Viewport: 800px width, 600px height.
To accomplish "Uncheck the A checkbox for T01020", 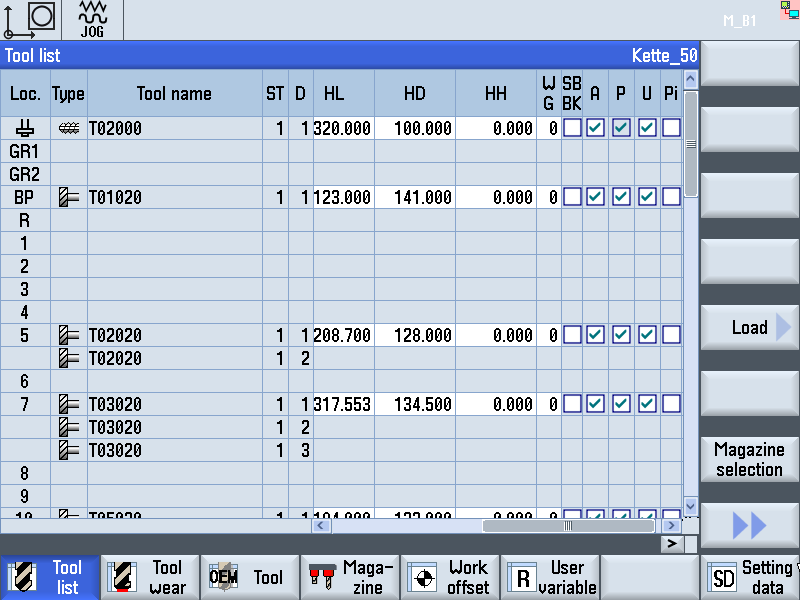I will 595,198.
